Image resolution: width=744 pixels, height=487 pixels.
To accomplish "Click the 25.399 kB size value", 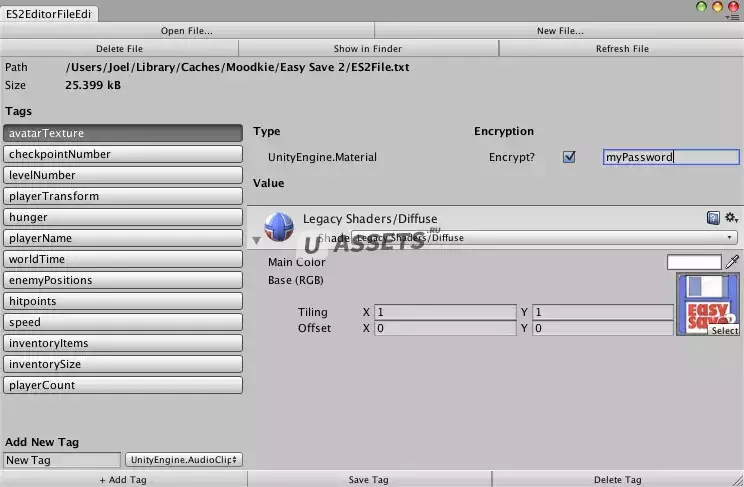I will click(x=93, y=85).
